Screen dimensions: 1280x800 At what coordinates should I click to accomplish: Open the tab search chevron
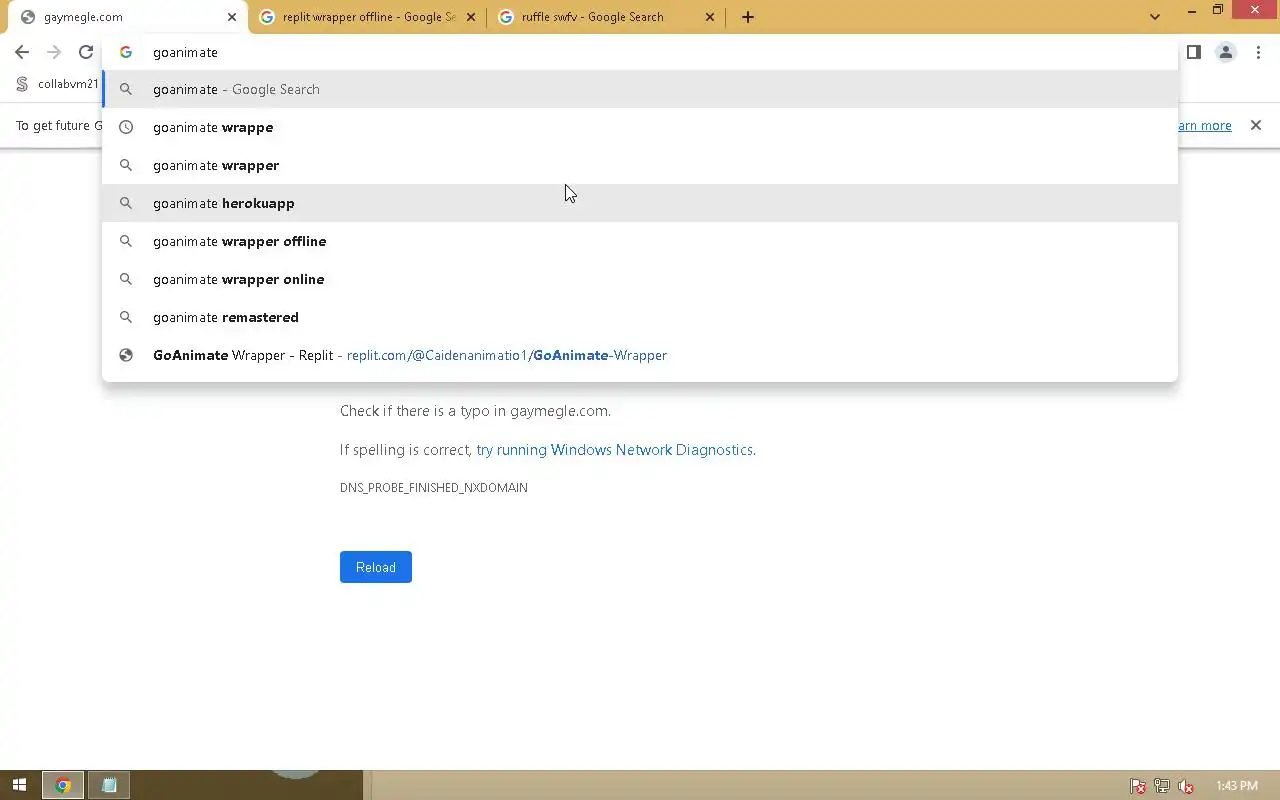click(1155, 17)
